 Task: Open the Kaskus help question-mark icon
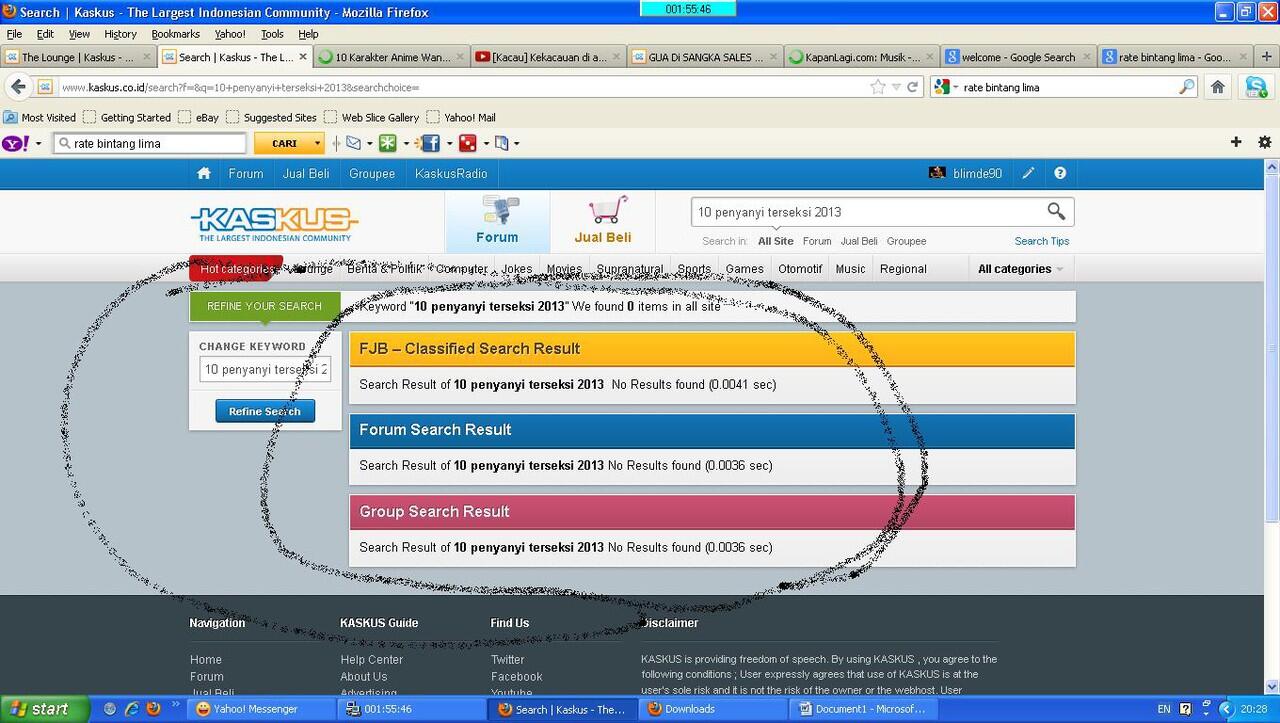tap(1060, 173)
